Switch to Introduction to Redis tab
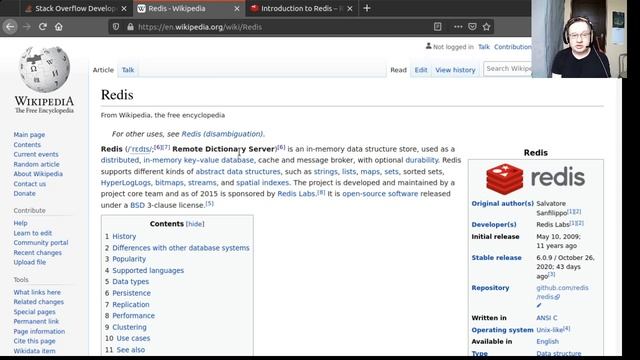This screenshot has width=640, height=360. pyautogui.click(x=302, y=9)
